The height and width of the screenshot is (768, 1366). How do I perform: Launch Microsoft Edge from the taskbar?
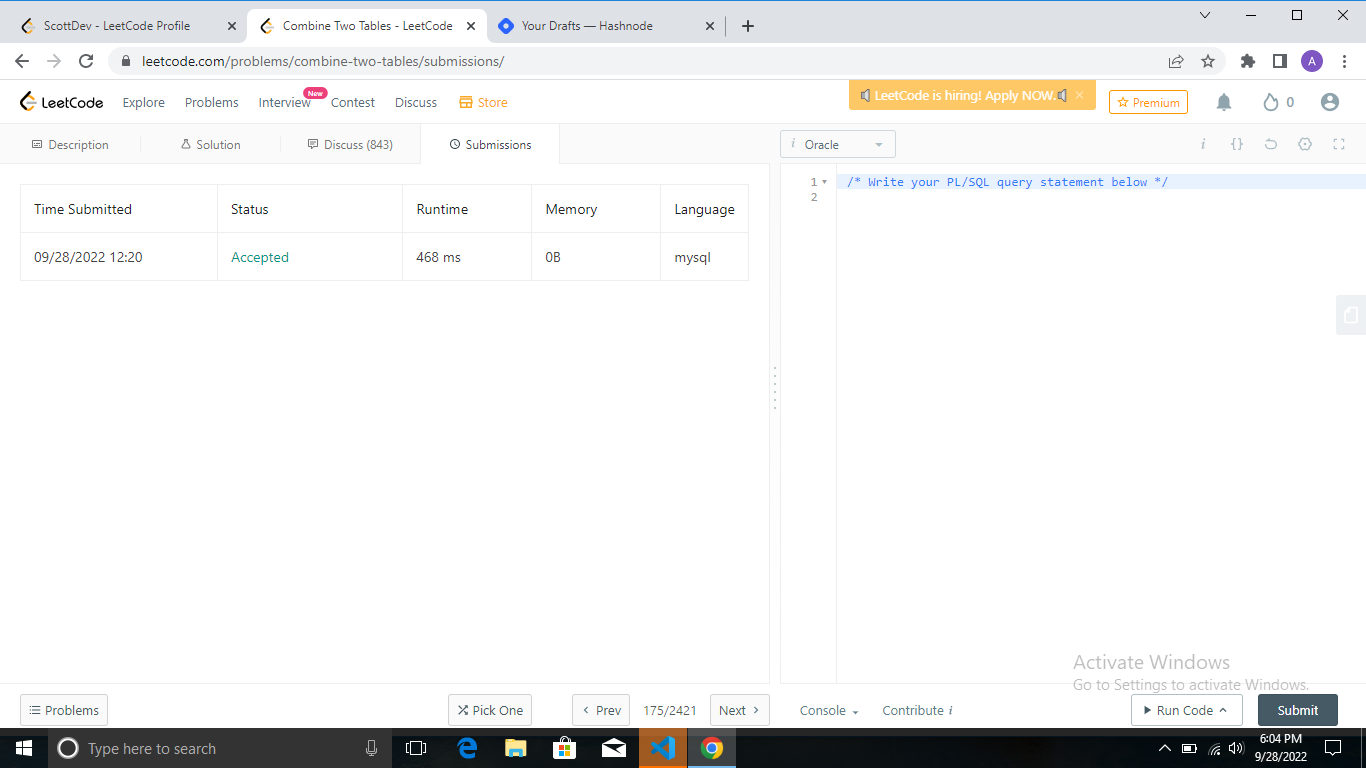[467, 748]
